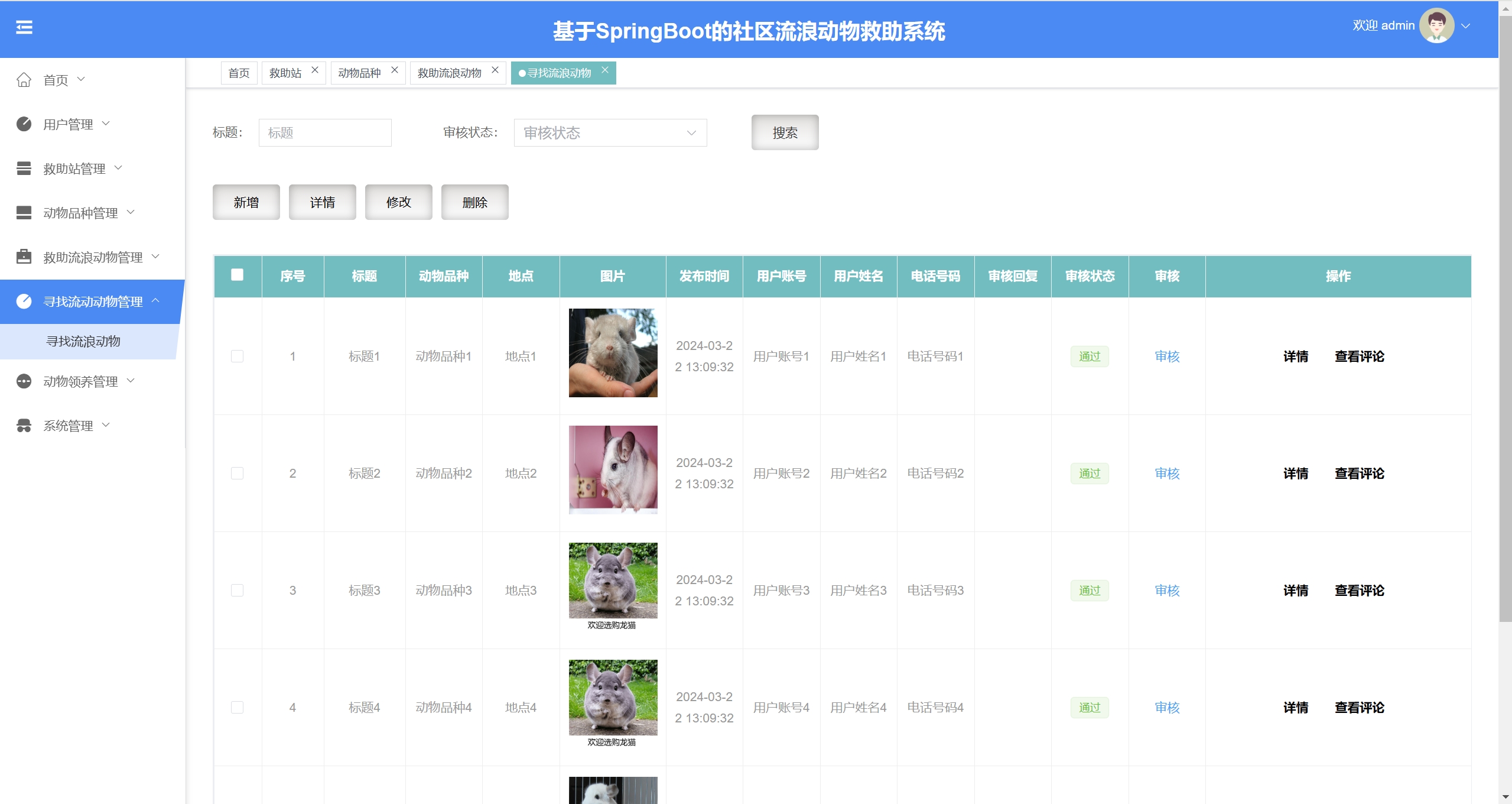Click the 修改 button
This screenshot has width=1512, height=804.
click(399, 202)
